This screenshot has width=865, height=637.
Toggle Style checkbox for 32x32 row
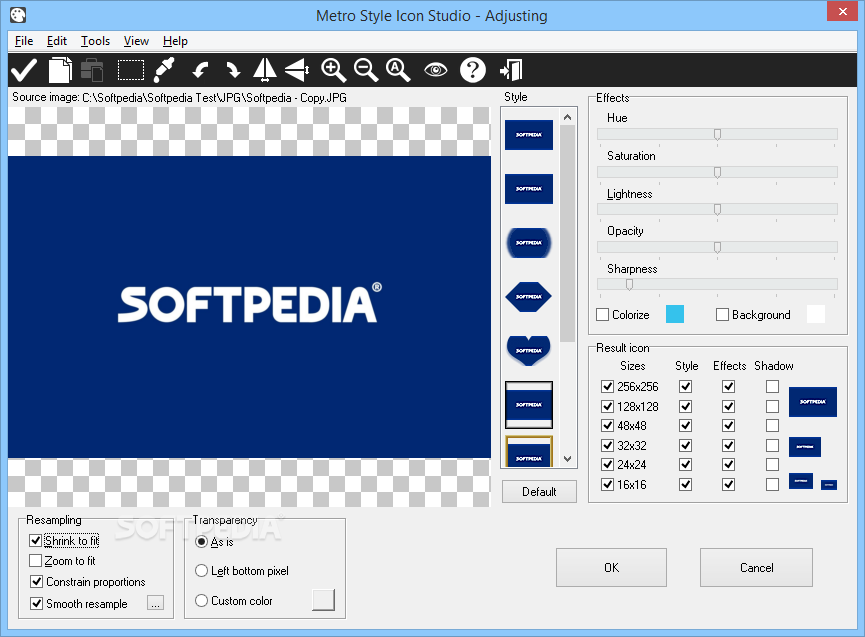[686, 446]
